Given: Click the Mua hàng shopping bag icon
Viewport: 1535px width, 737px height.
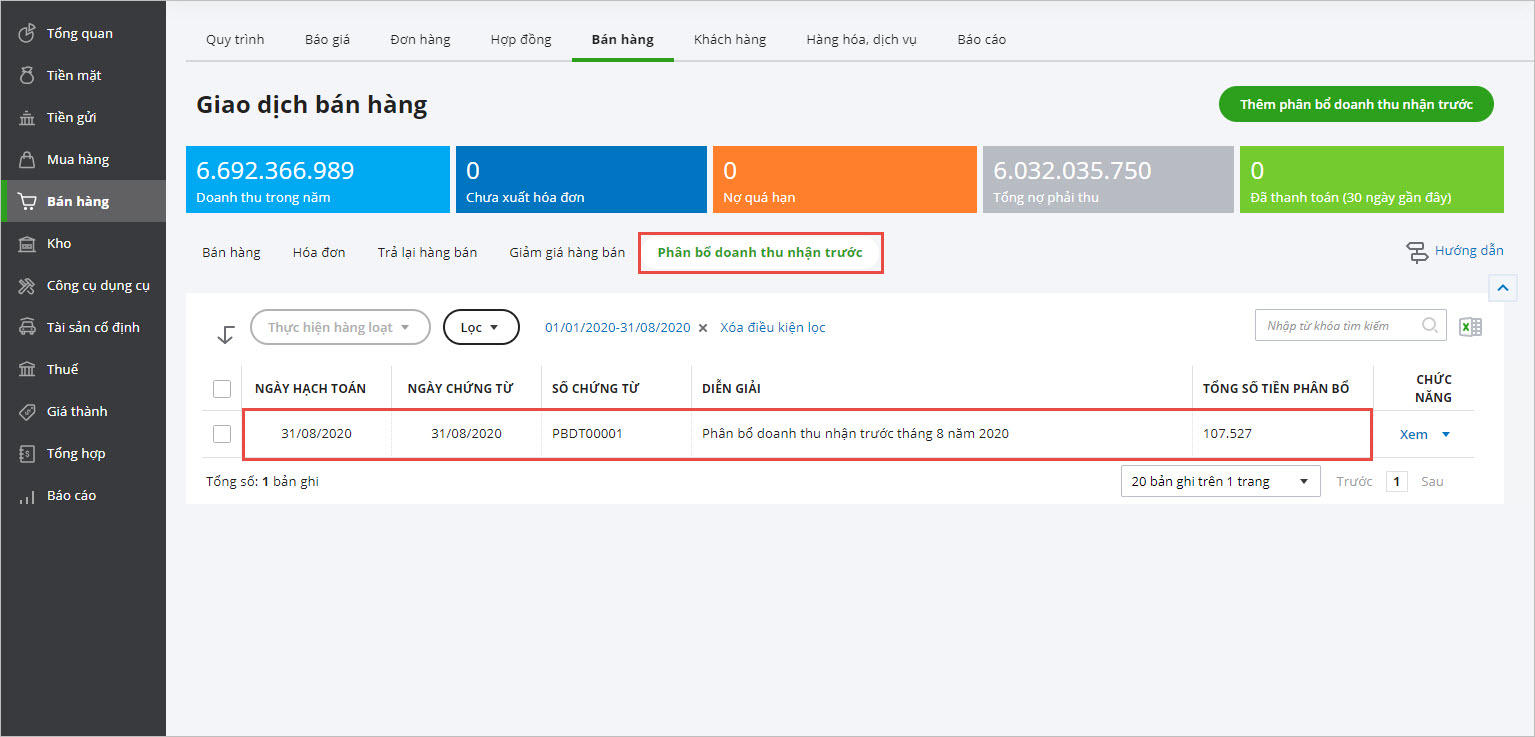Looking at the screenshot, I should (27, 159).
